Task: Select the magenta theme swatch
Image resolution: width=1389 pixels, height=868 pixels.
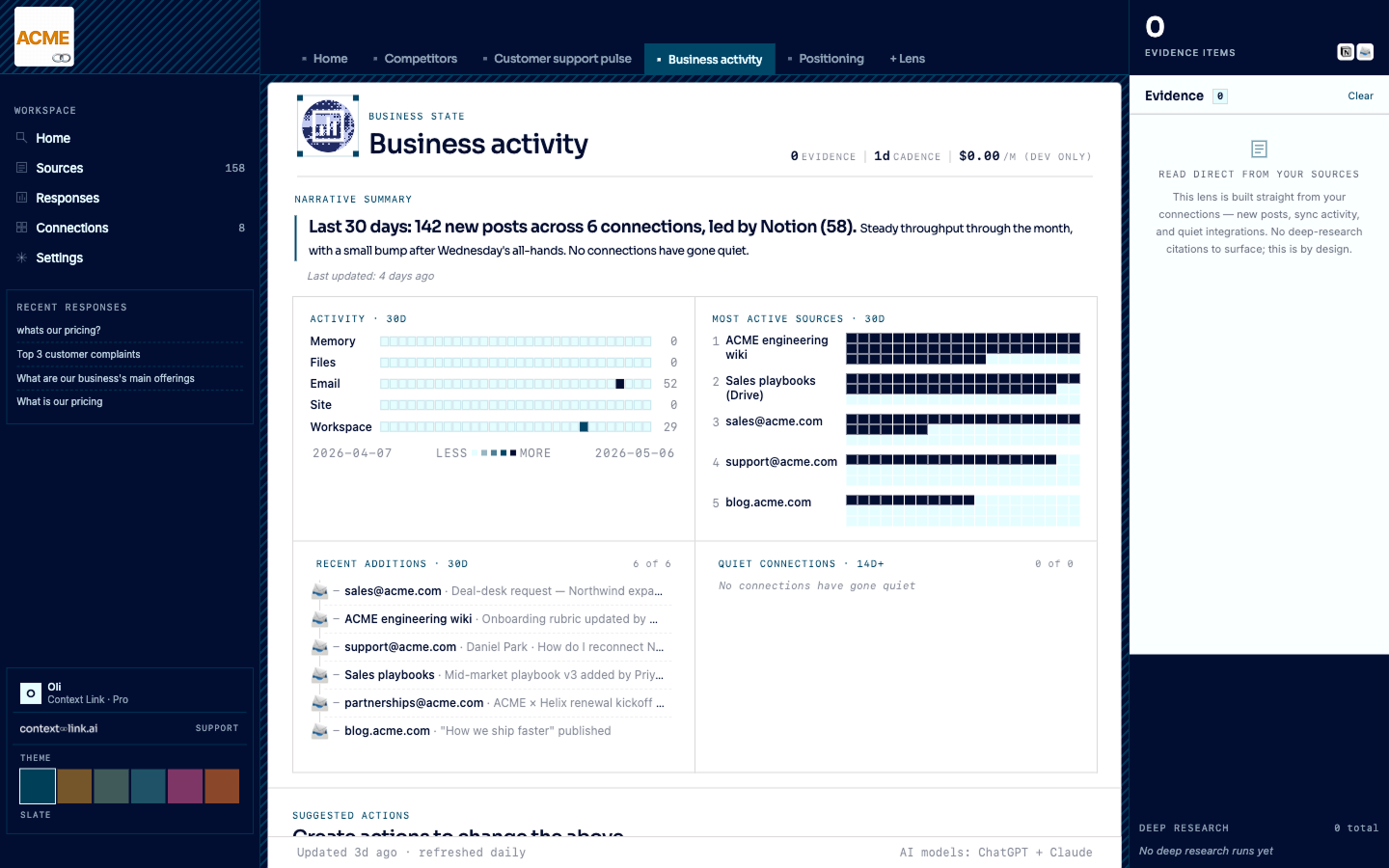Action: point(185,786)
